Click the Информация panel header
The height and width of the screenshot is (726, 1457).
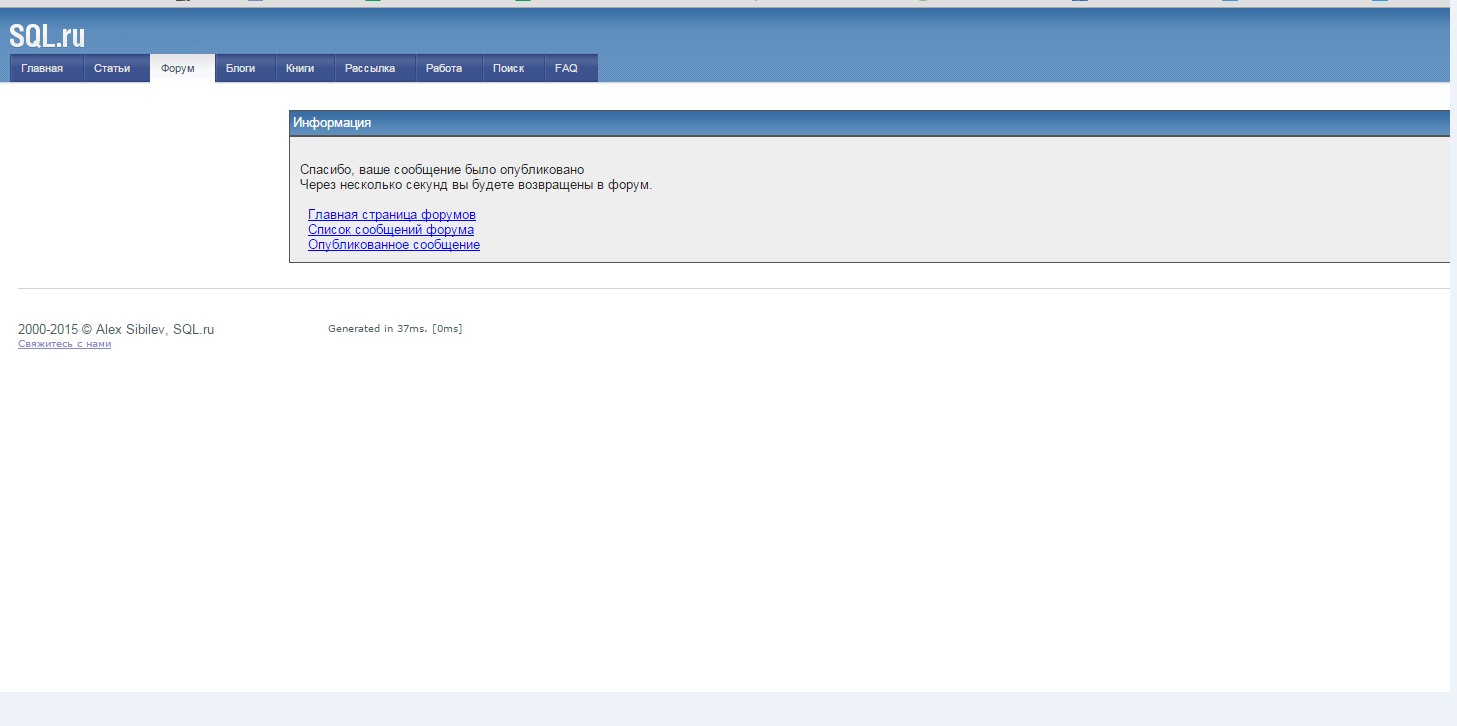(332, 123)
